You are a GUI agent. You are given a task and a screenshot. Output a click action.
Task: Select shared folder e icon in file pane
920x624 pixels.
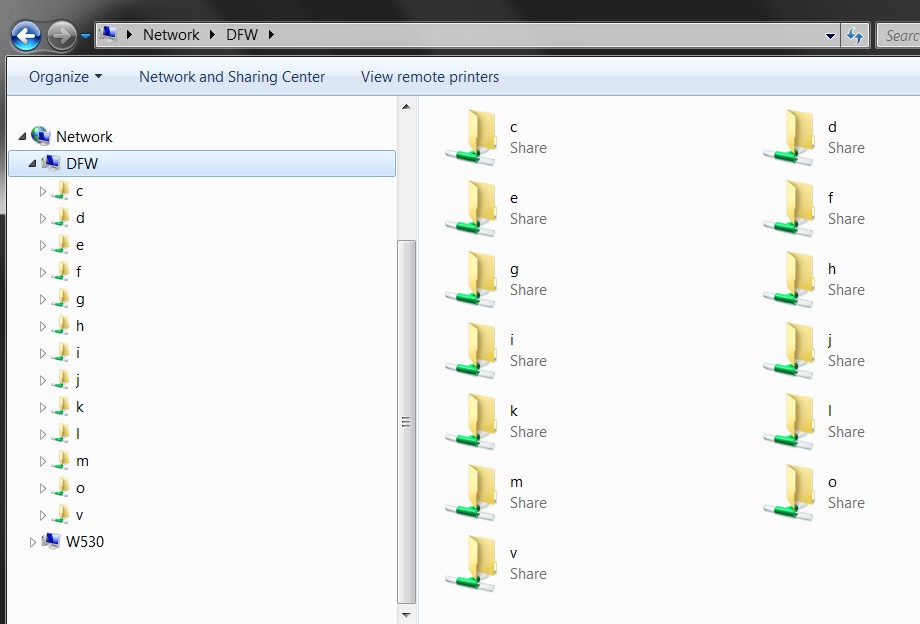click(471, 208)
